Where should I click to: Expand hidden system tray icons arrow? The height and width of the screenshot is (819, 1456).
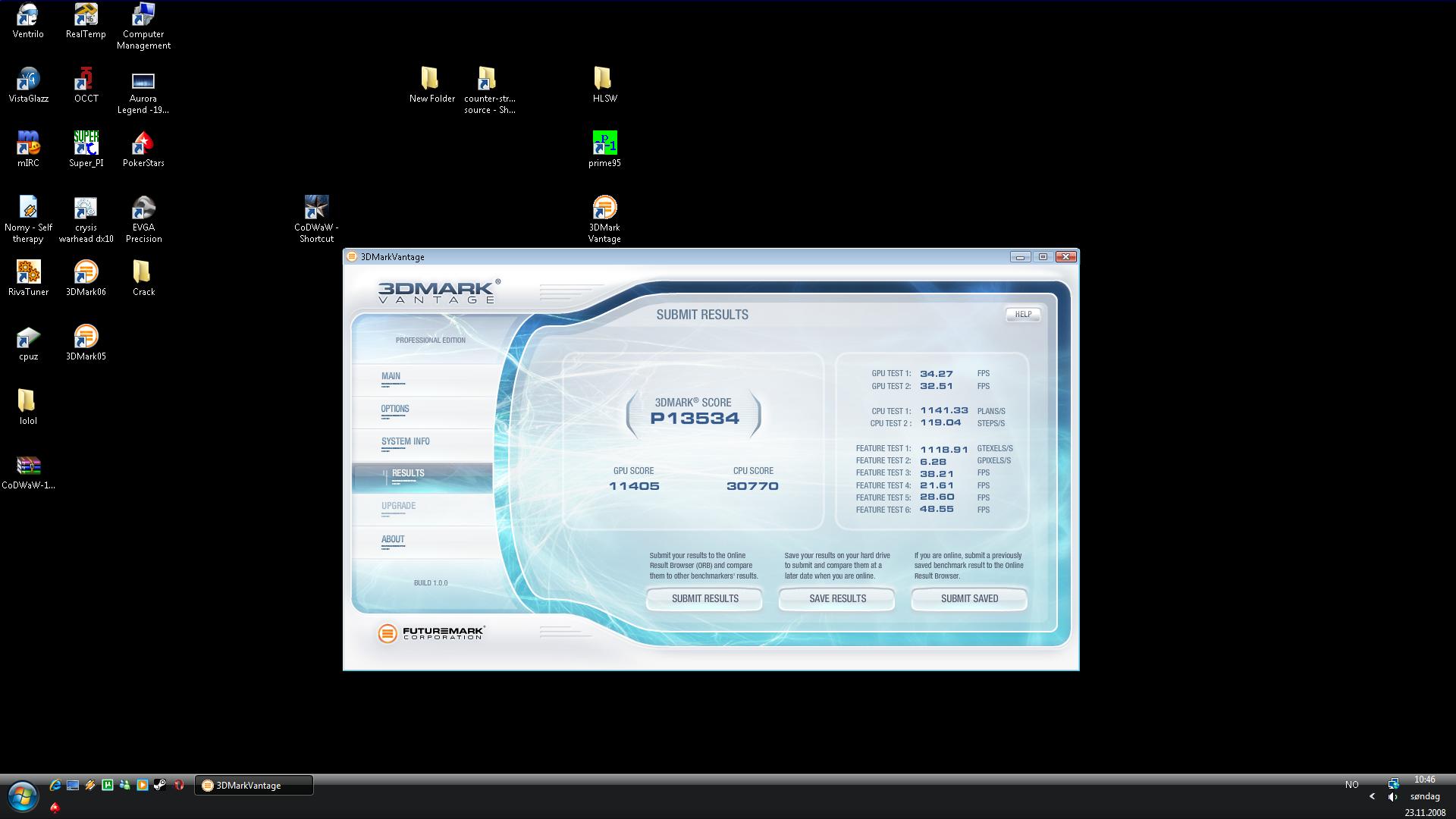tap(1372, 796)
